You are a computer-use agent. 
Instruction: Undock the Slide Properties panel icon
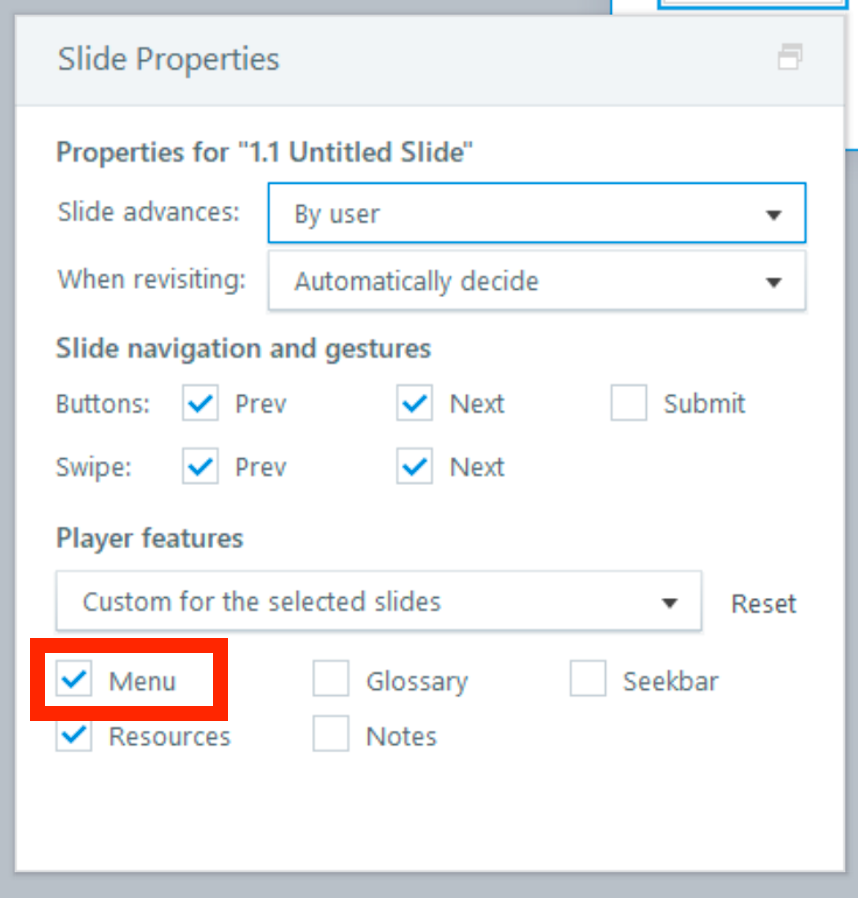coord(790,57)
